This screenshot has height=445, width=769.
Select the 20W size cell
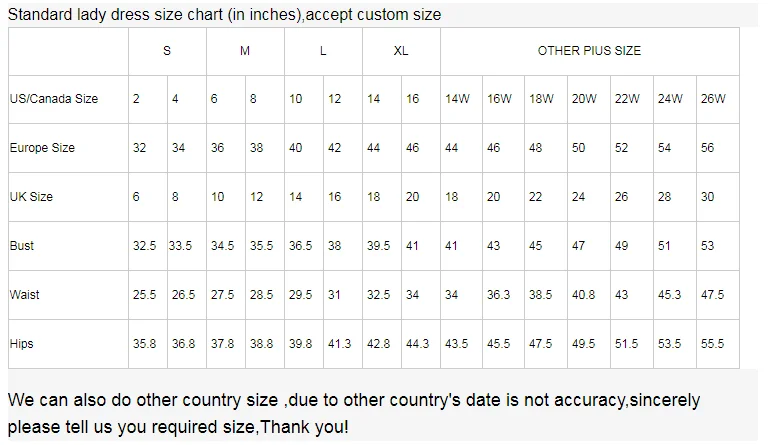(x=589, y=99)
